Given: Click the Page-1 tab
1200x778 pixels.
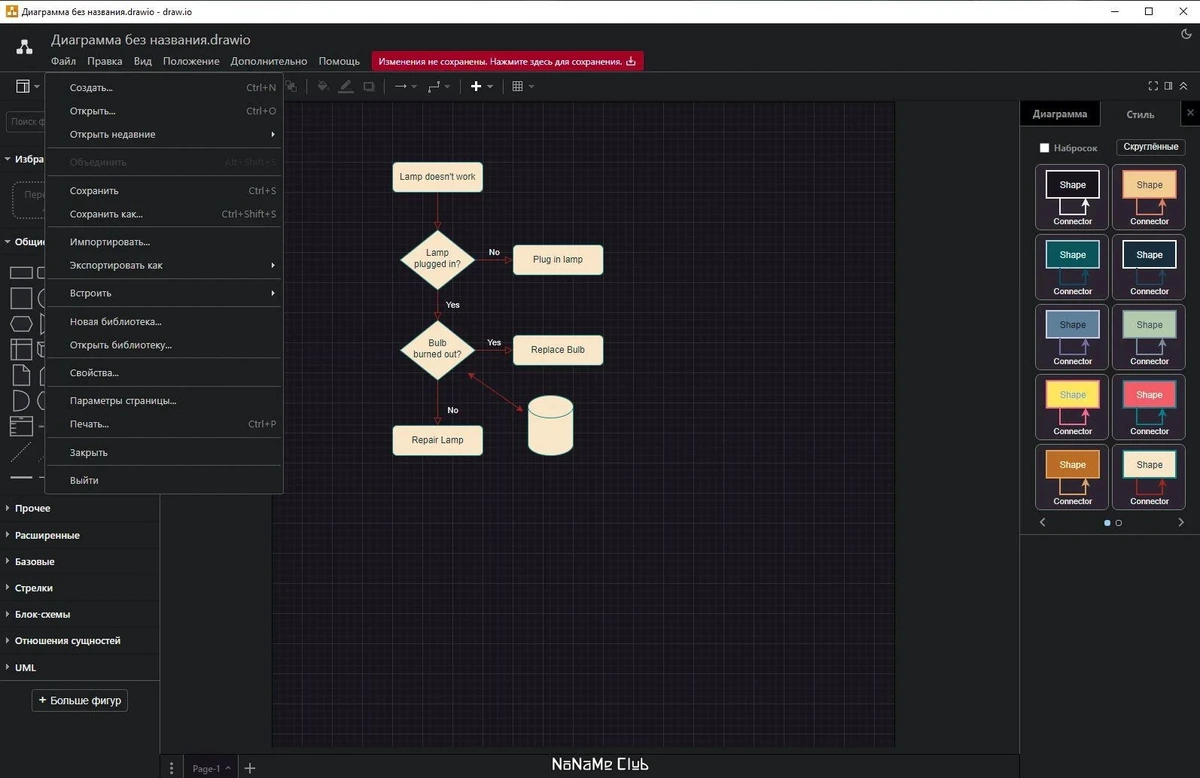Looking at the screenshot, I should [x=210, y=768].
